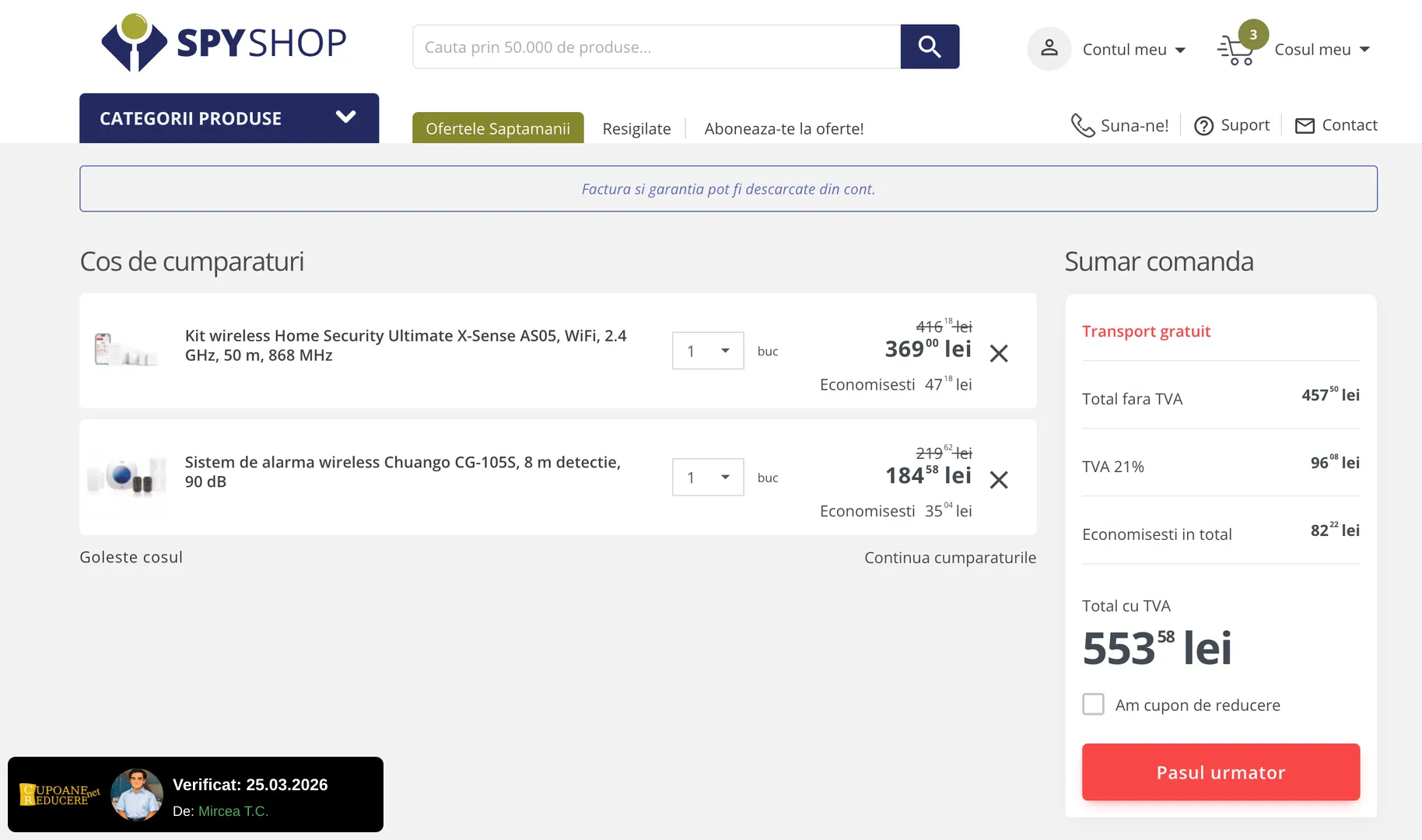1422x840 pixels.
Task: Expand the Categorii Produse menu
Action: tap(229, 118)
